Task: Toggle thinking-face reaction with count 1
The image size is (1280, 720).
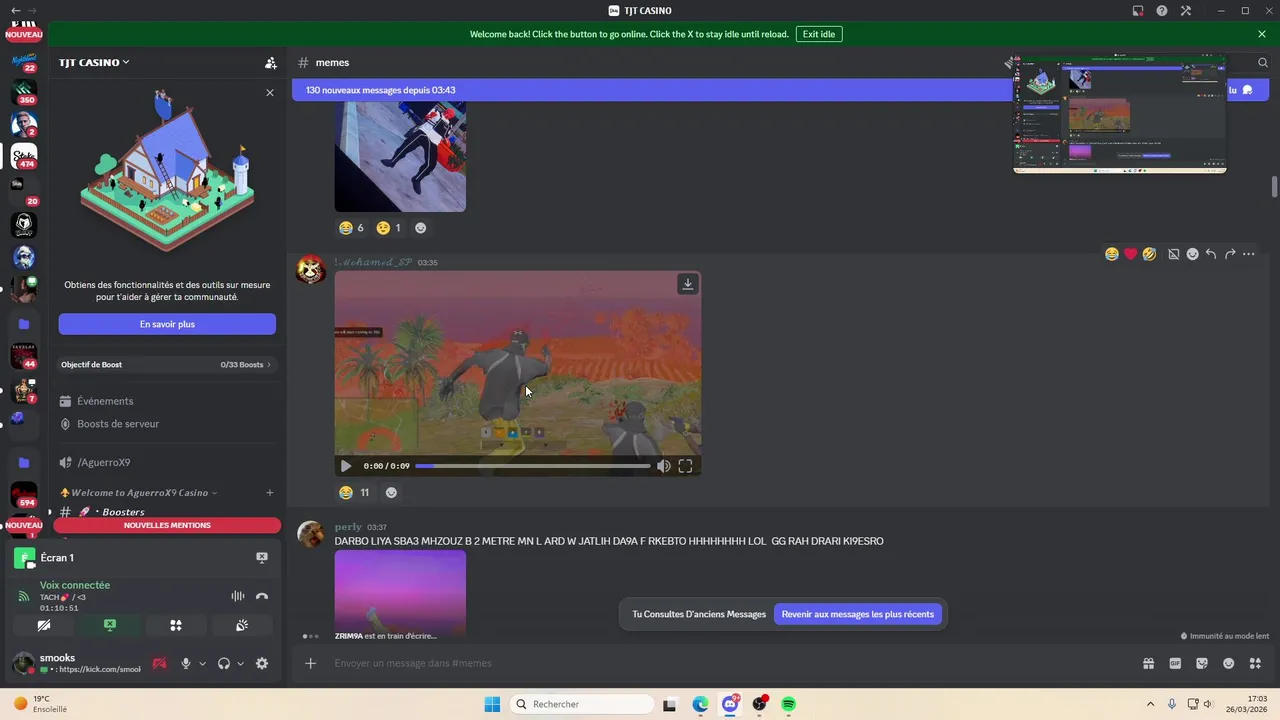Action: [x=388, y=228]
